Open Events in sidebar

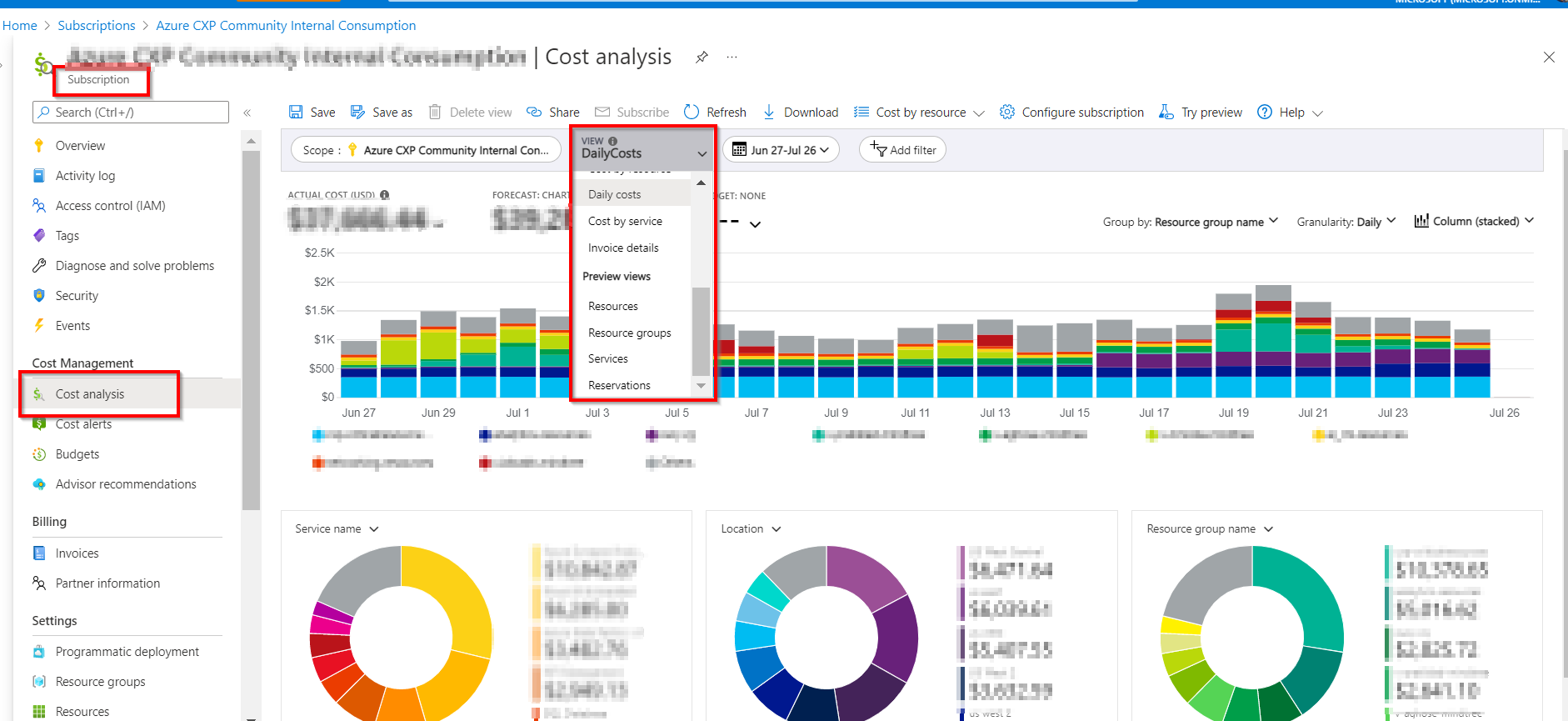[x=72, y=326]
